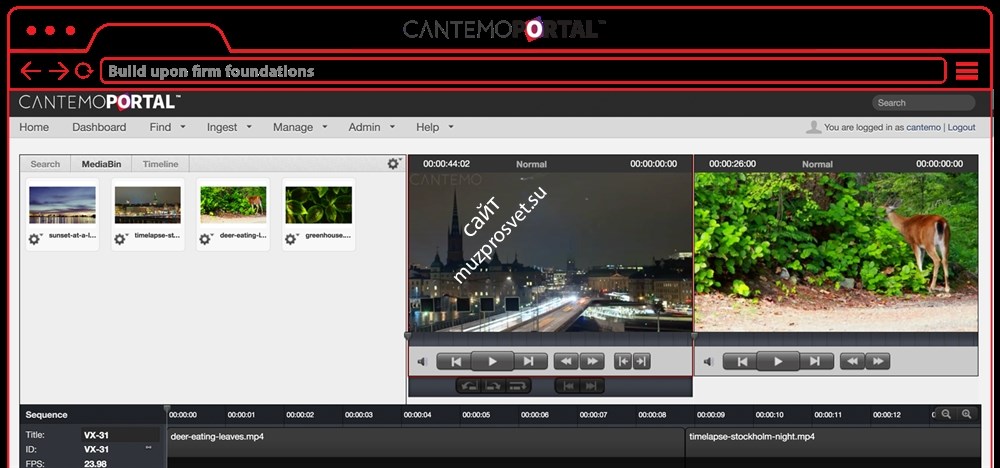This screenshot has height=468, width=1000.
Task: Skip to end in deer player
Action: point(815,362)
